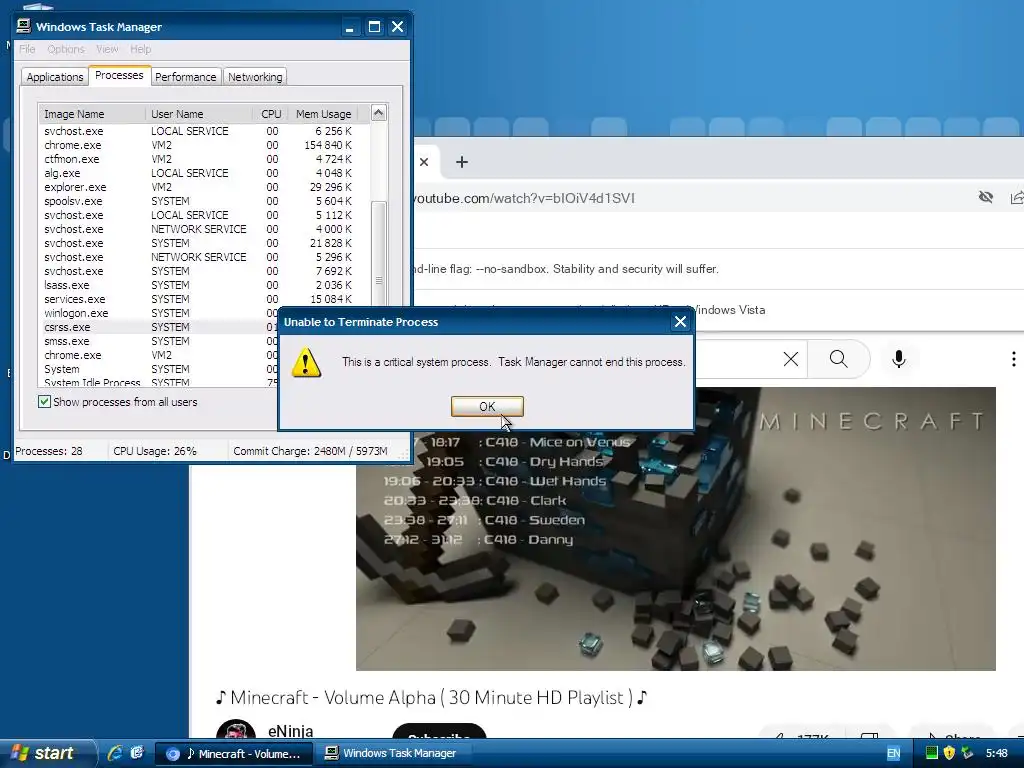Switch to Minecraft - Volume Chrome taskbar button
1024x768 pixels.
(233, 754)
